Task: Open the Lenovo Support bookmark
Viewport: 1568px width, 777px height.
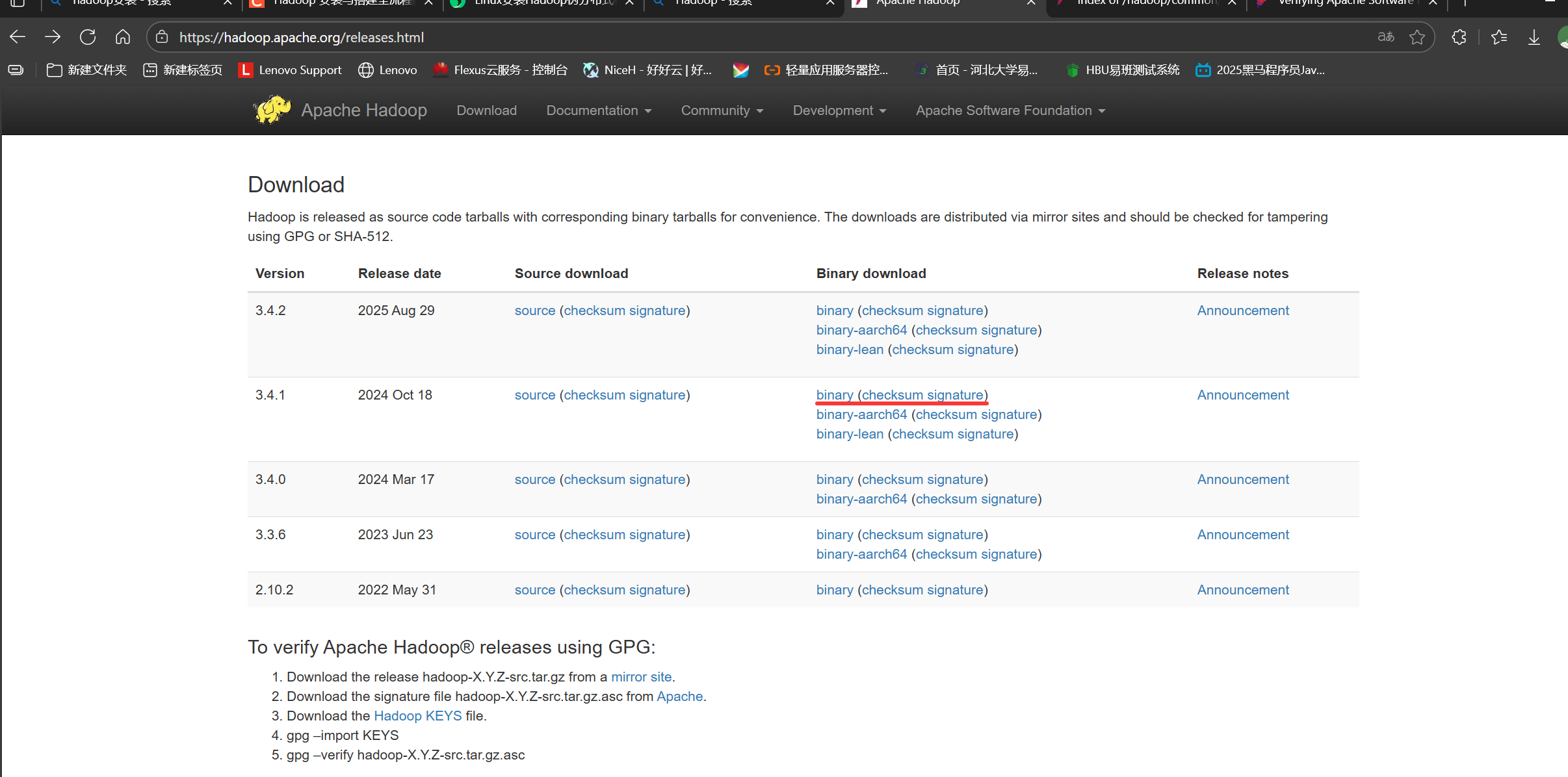Action: tap(290, 70)
